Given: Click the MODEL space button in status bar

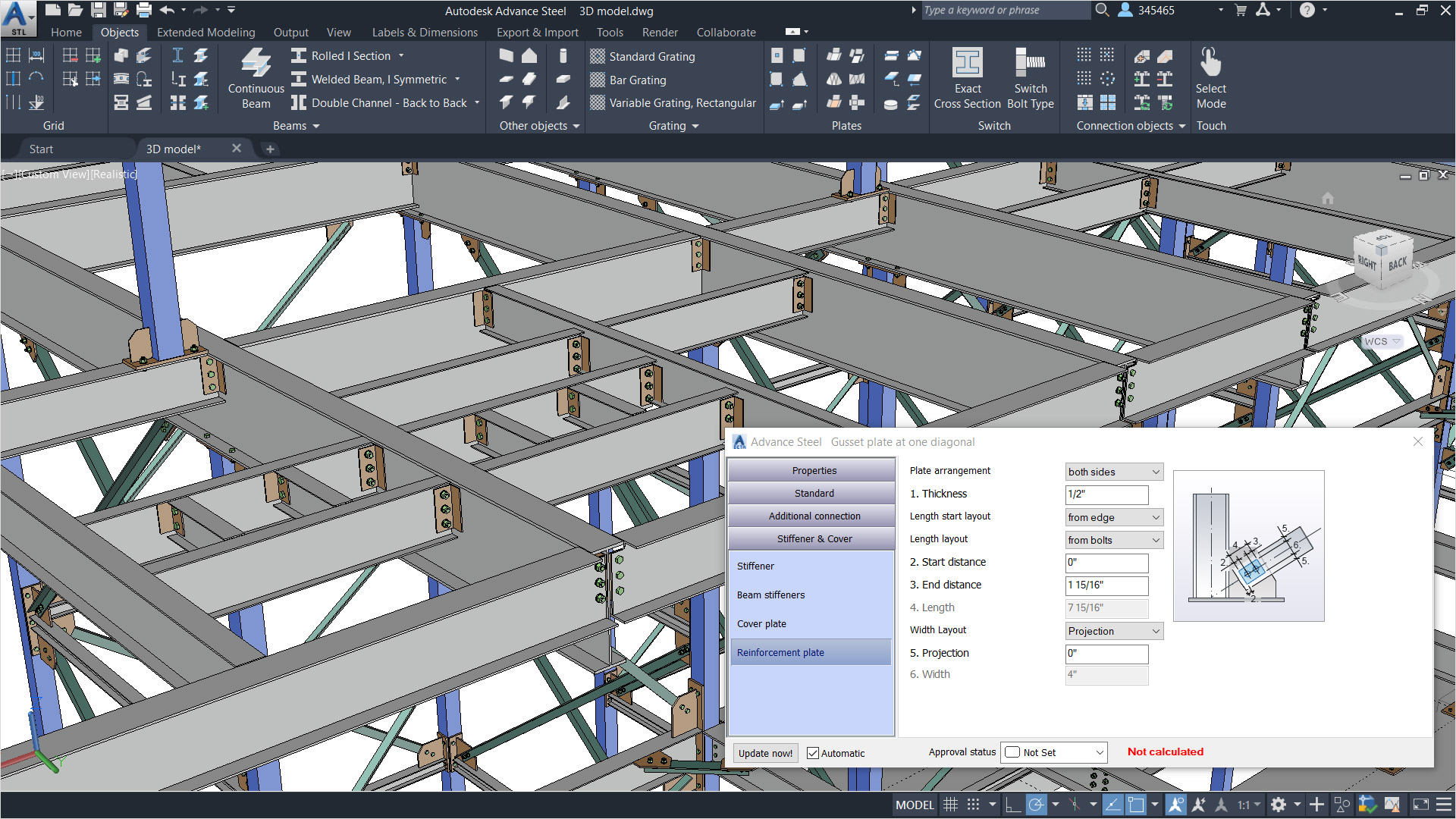Looking at the screenshot, I should pos(915,805).
